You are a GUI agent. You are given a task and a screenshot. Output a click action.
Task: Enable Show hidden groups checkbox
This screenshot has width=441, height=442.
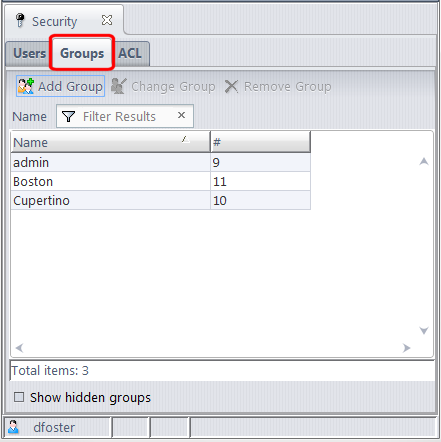pos(19,397)
